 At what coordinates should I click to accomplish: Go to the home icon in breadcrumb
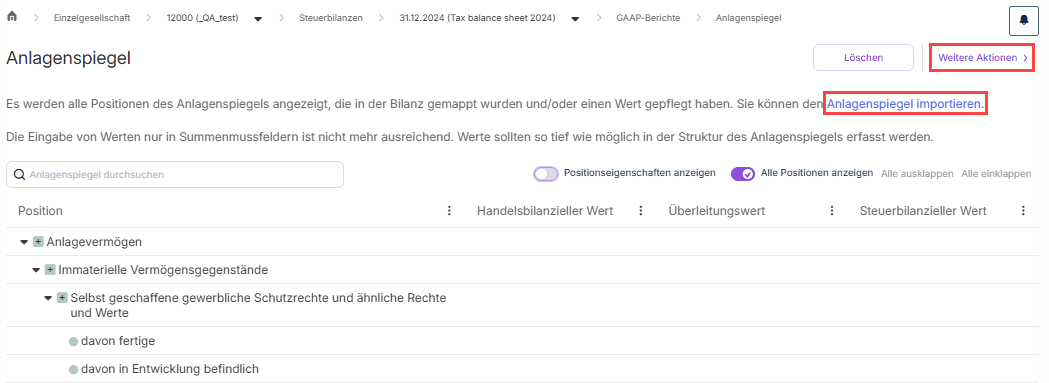11,18
